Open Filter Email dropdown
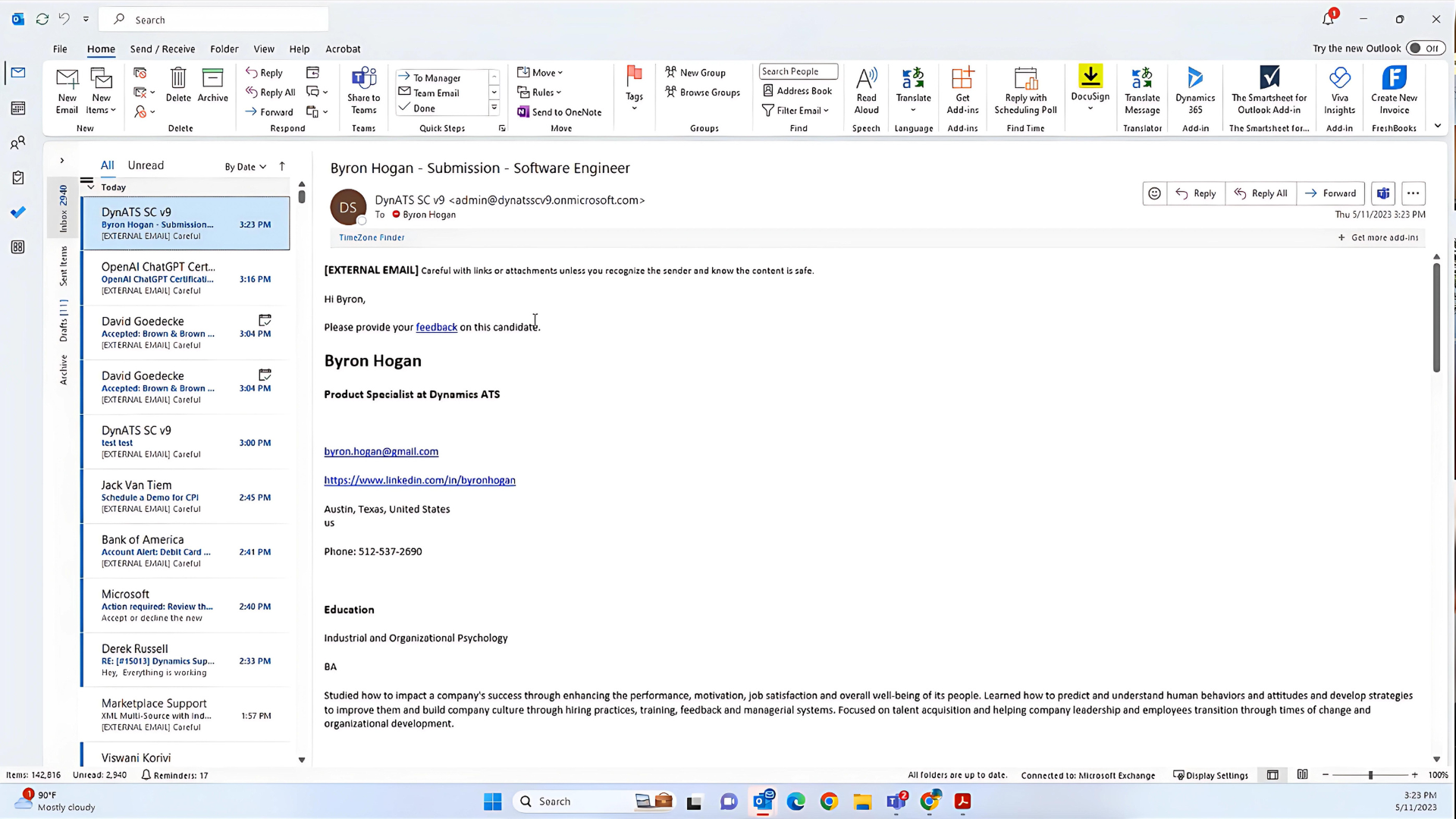Image resolution: width=1456 pixels, height=819 pixels. coord(795,111)
